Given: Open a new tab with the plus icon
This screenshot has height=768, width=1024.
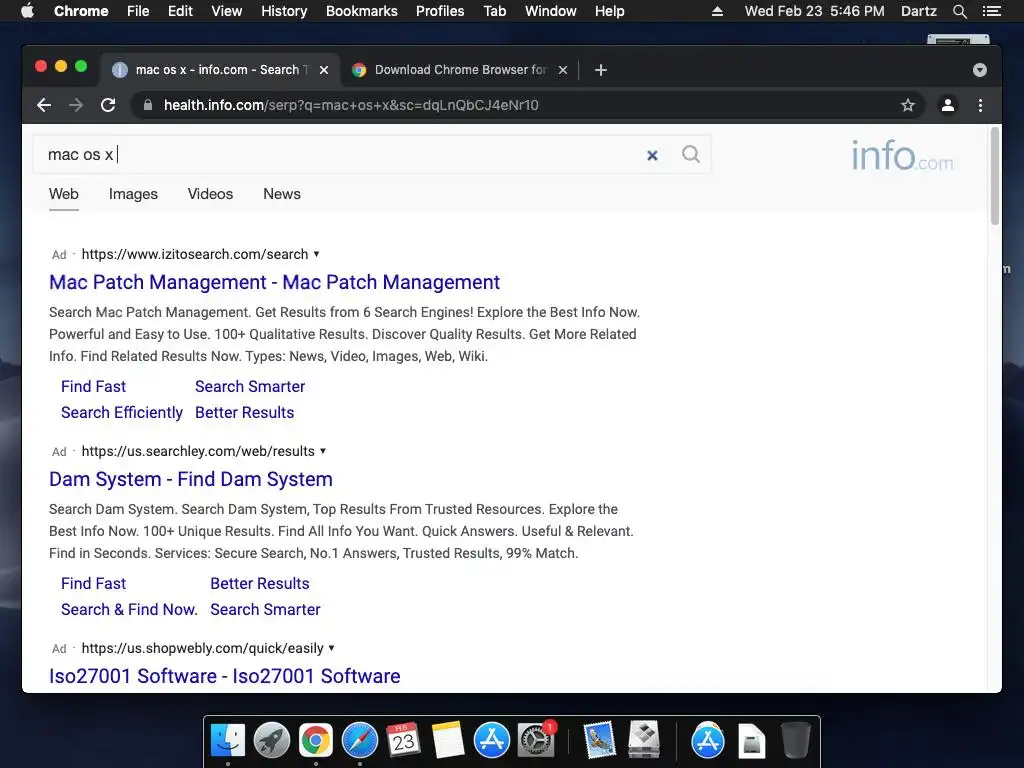Looking at the screenshot, I should [601, 70].
